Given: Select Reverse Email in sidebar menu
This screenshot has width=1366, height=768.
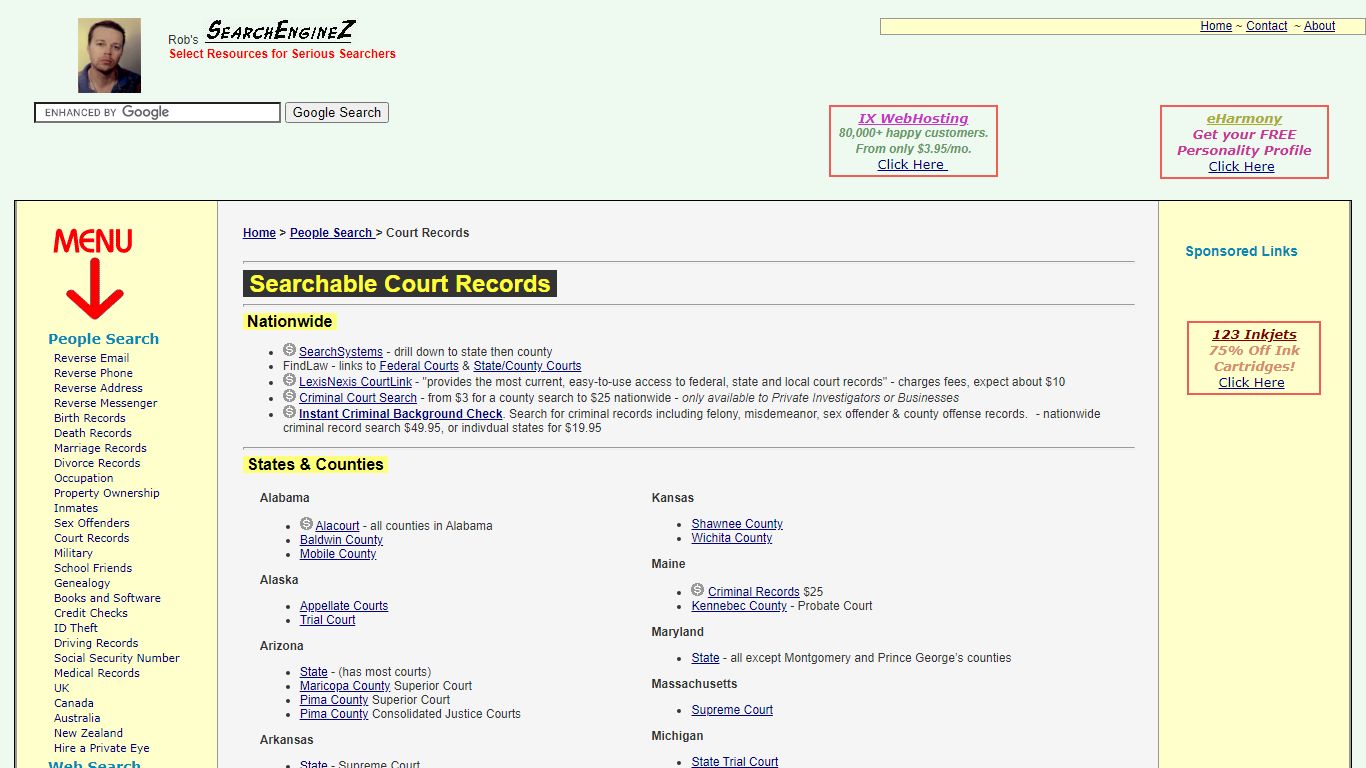Looking at the screenshot, I should [91, 358].
